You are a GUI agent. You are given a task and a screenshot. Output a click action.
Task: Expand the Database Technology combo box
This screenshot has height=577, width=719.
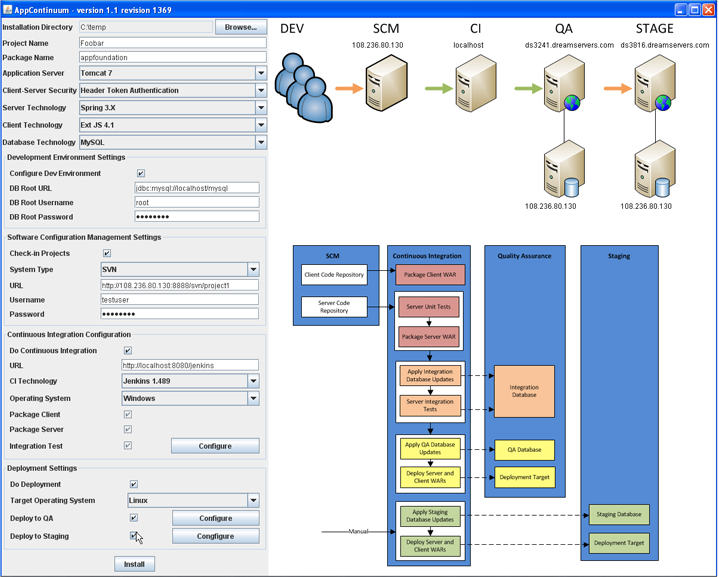[260, 143]
